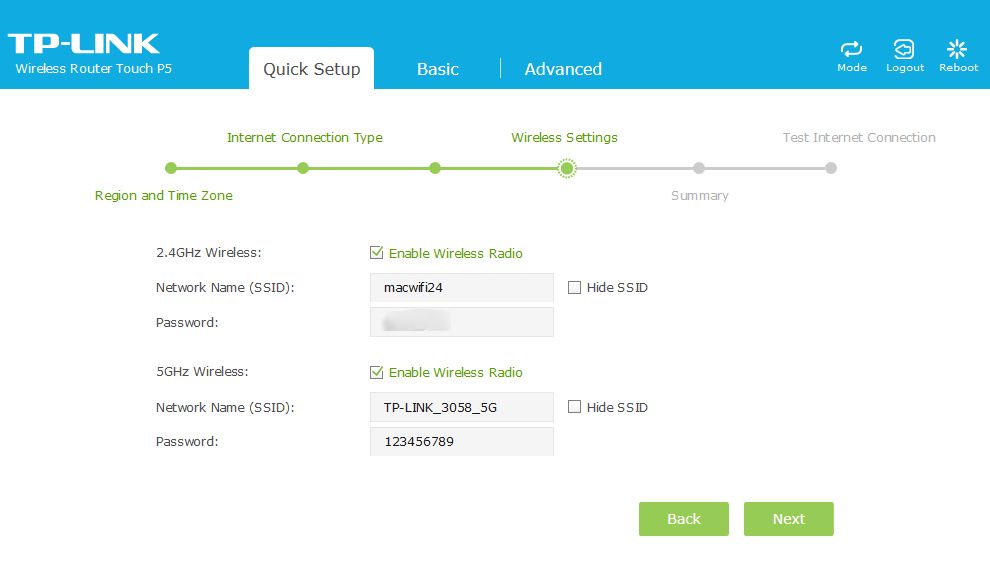Click the Region and Time Zone label
The height and width of the screenshot is (585, 990).
(x=164, y=196)
